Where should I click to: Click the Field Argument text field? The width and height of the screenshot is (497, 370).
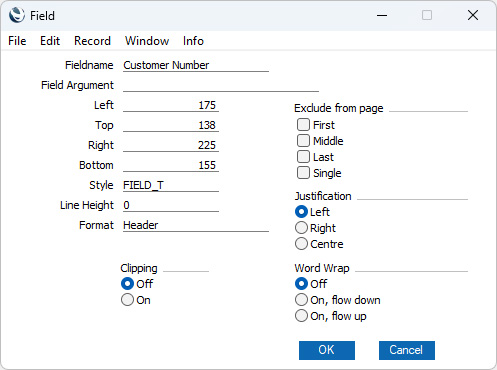[221, 85]
